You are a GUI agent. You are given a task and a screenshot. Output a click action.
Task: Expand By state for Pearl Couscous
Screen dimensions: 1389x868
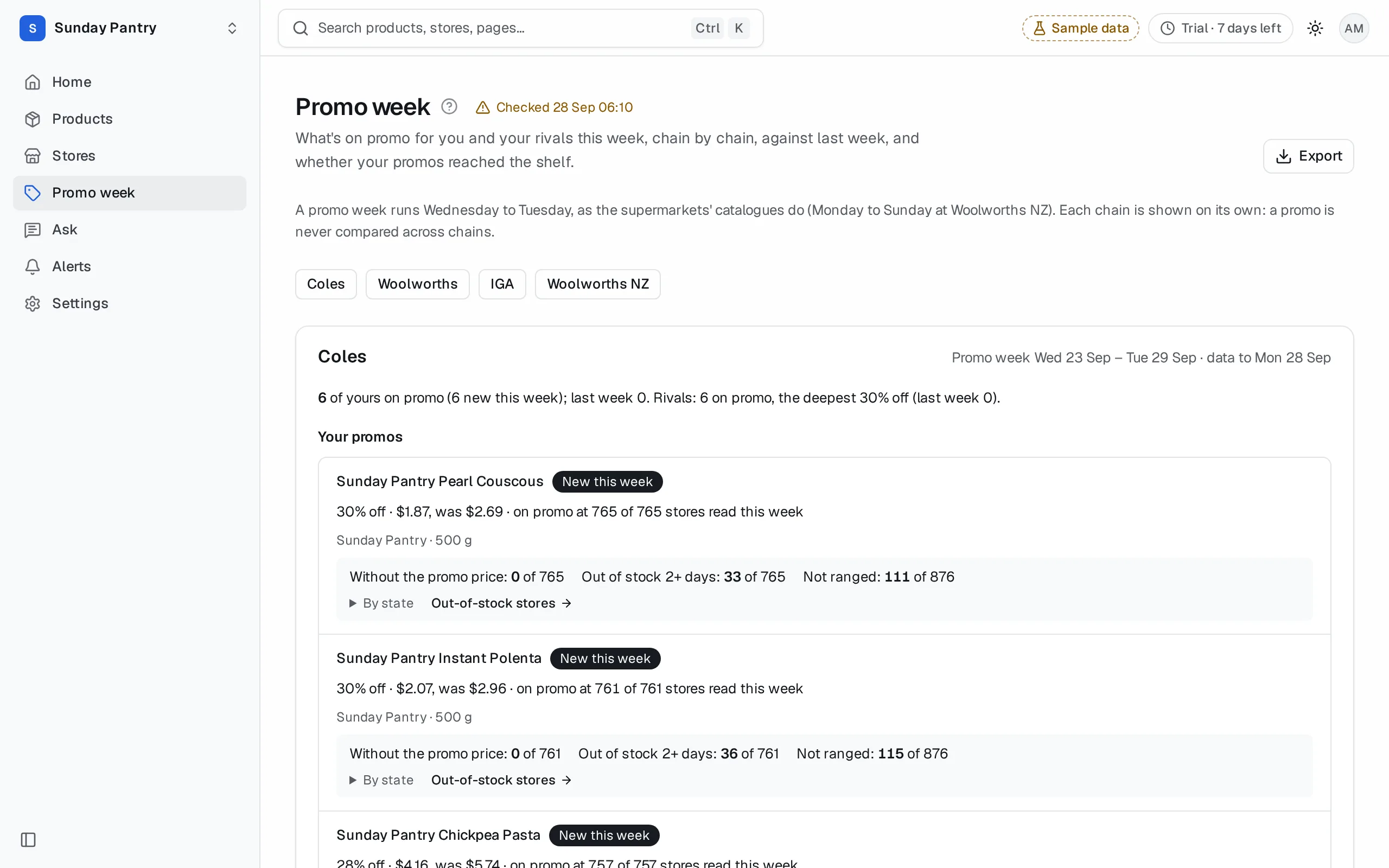click(x=381, y=603)
